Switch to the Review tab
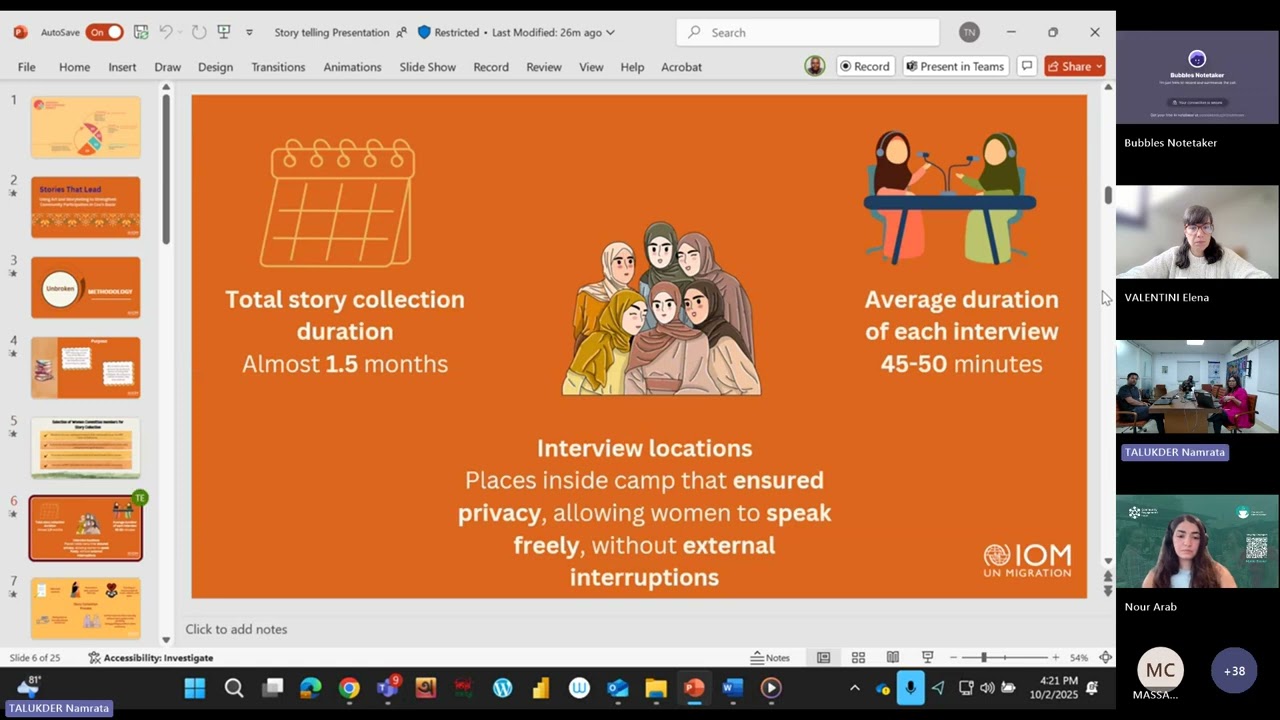Viewport: 1280px width, 720px height. click(544, 67)
